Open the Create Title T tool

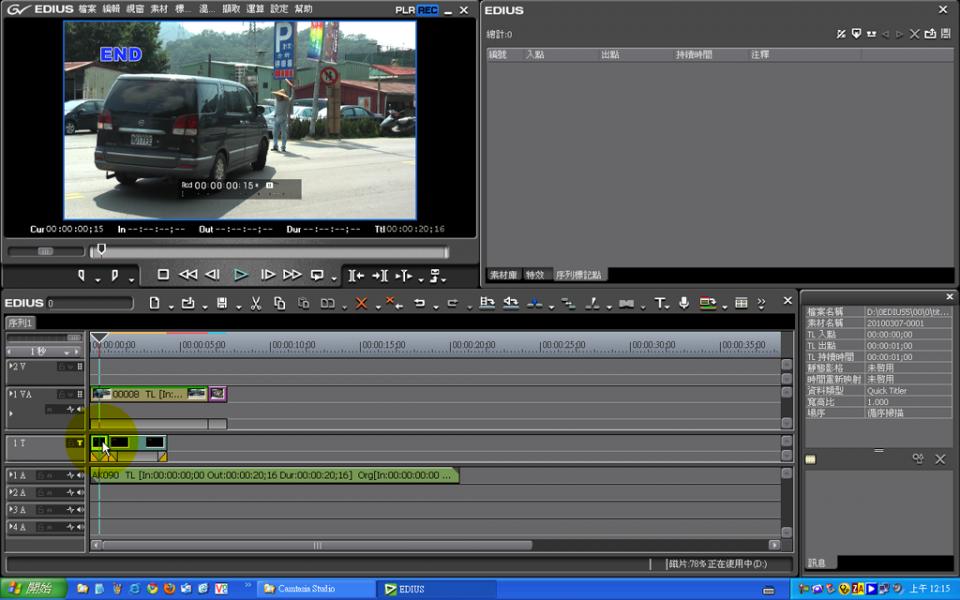click(659, 303)
